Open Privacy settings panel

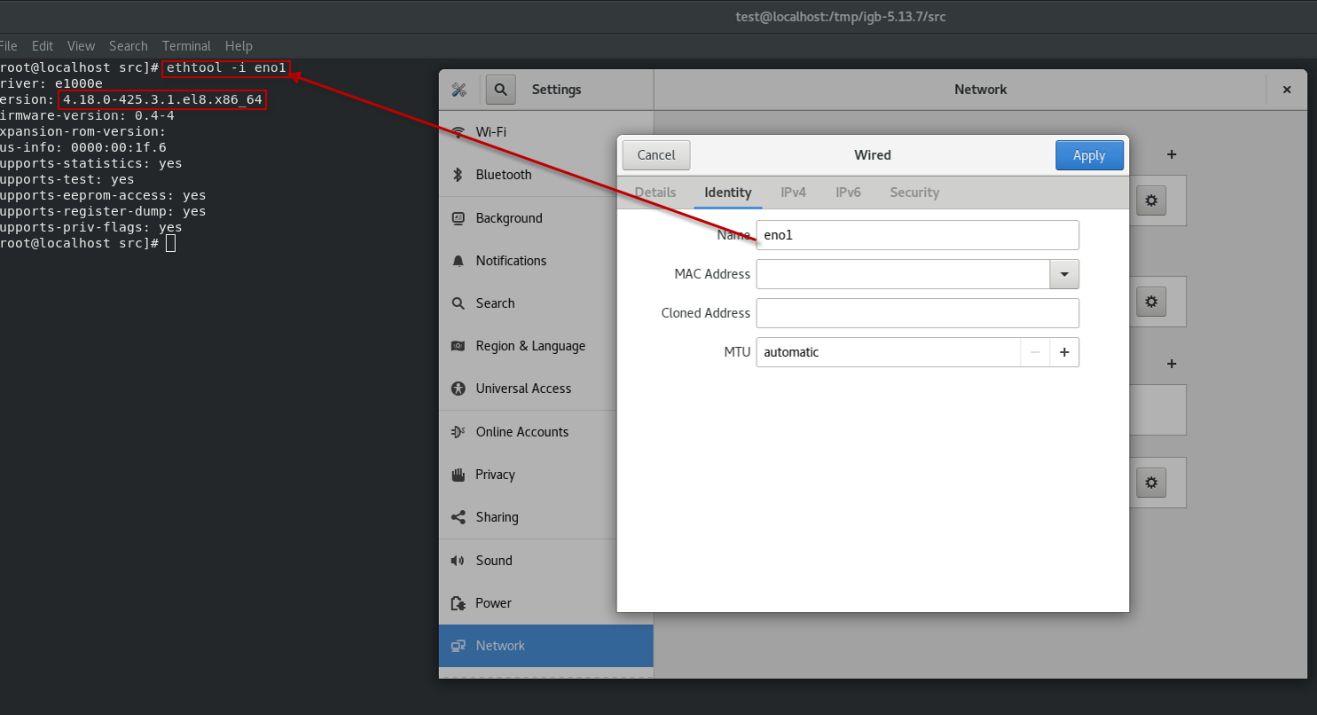(x=546, y=474)
